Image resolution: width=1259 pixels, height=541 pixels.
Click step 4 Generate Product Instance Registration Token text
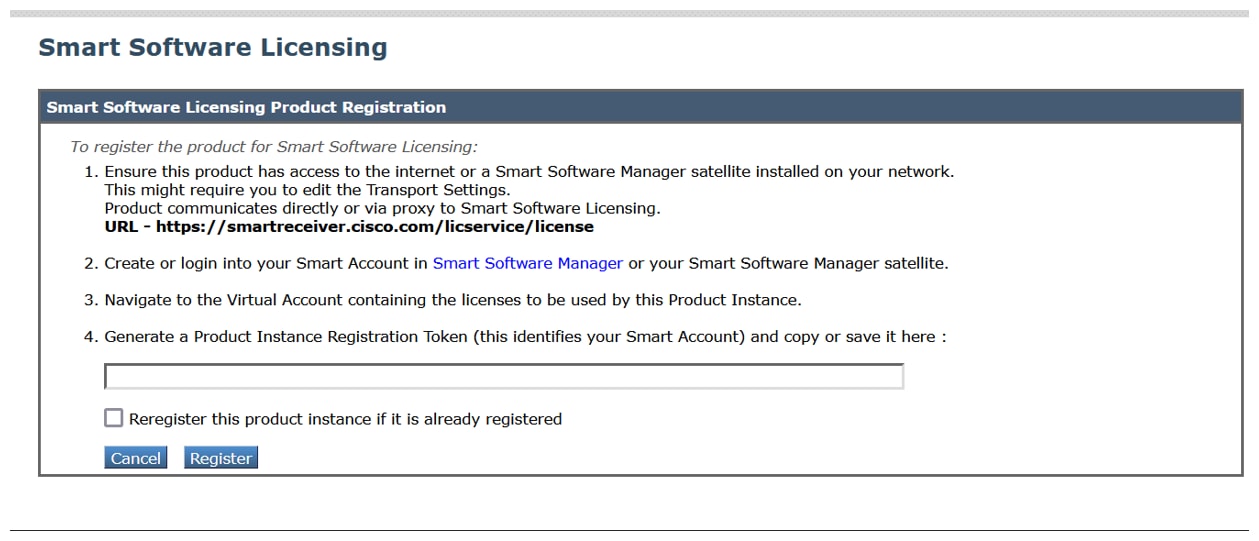[x=525, y=336]
